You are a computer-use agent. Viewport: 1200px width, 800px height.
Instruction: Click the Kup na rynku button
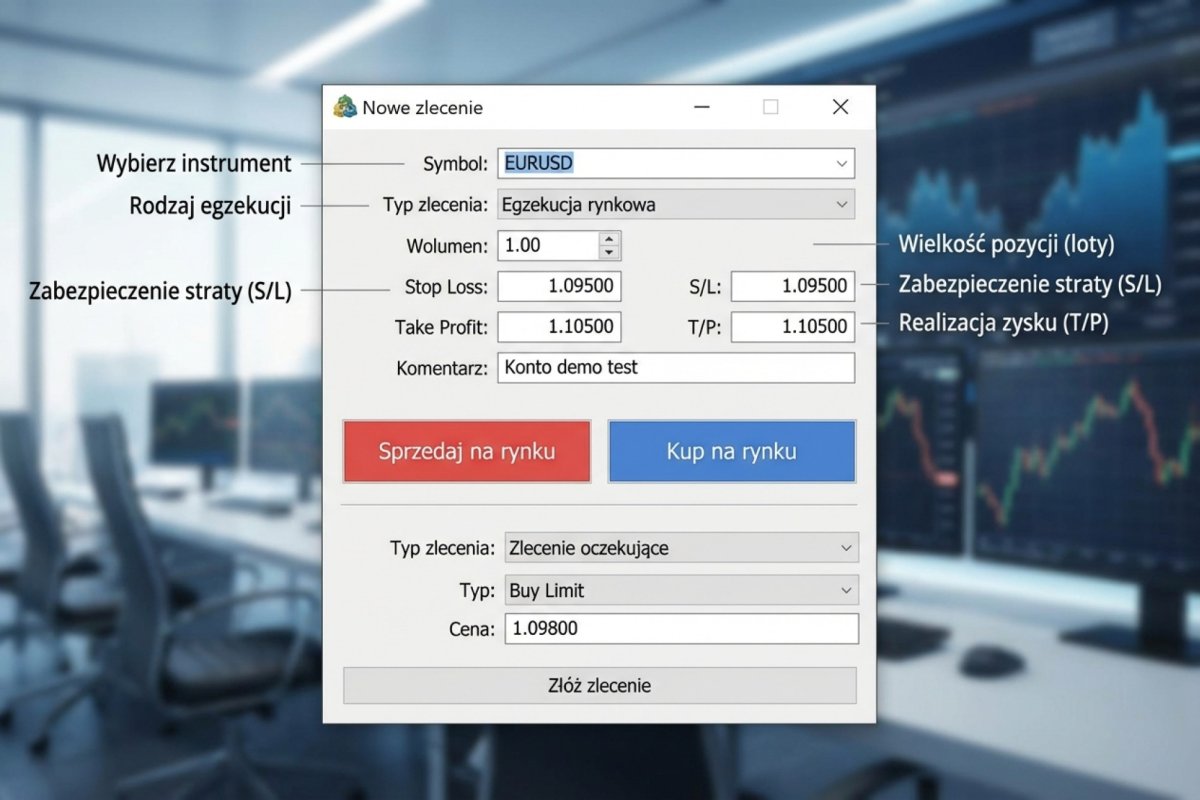click(x=732, y=451)
